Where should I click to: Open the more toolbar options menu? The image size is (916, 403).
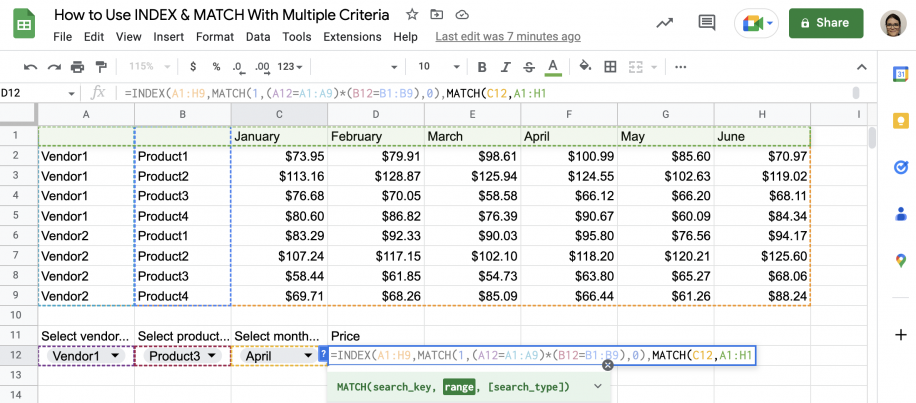point(681,67)
